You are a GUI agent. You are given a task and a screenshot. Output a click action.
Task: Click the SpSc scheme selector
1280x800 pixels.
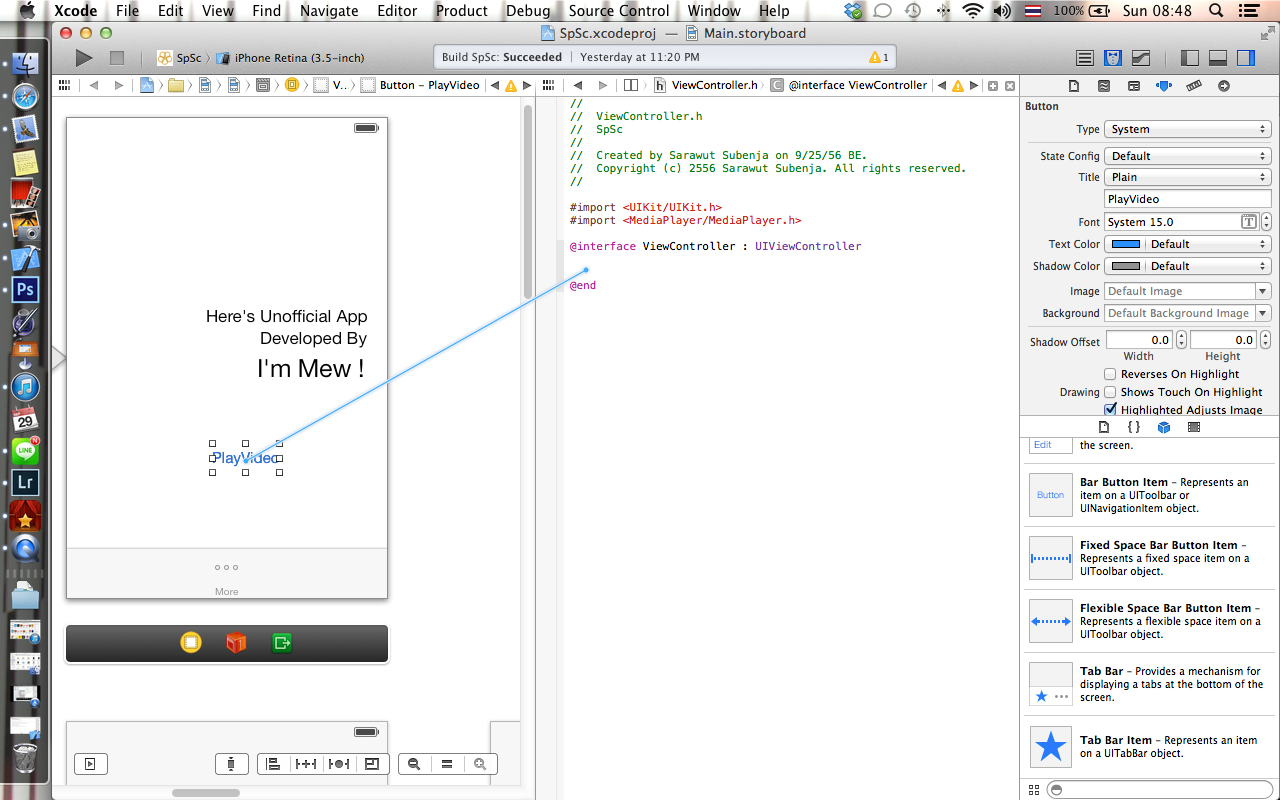click(x=180, y=58)
